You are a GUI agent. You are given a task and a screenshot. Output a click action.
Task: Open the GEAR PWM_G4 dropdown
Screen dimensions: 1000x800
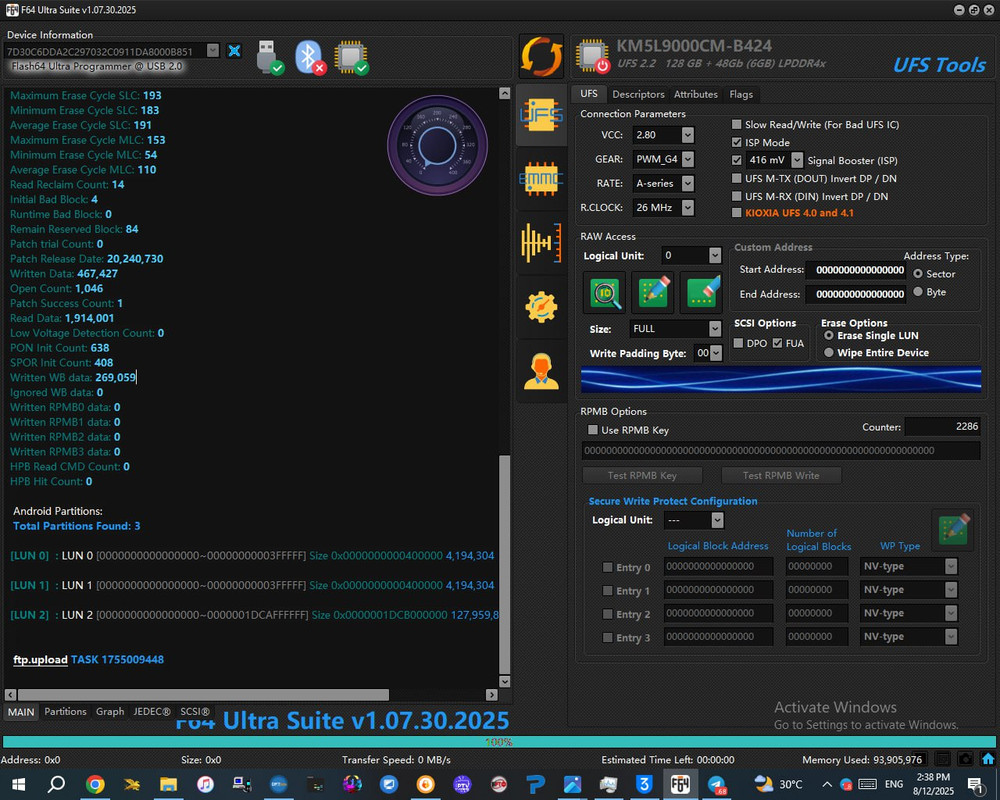(x=688, y=159)
